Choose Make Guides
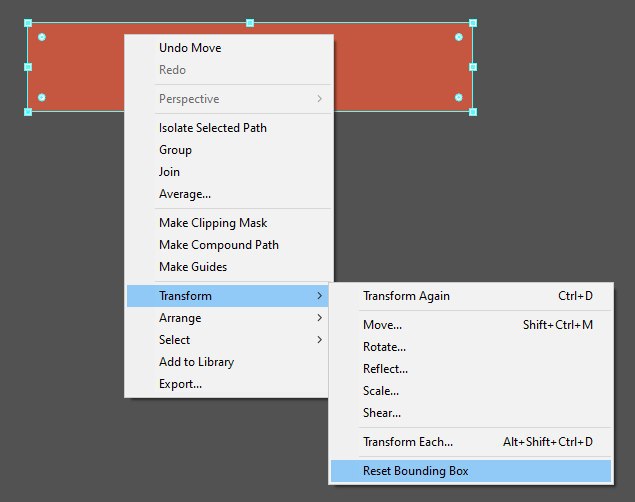 (x=229, y=267)
